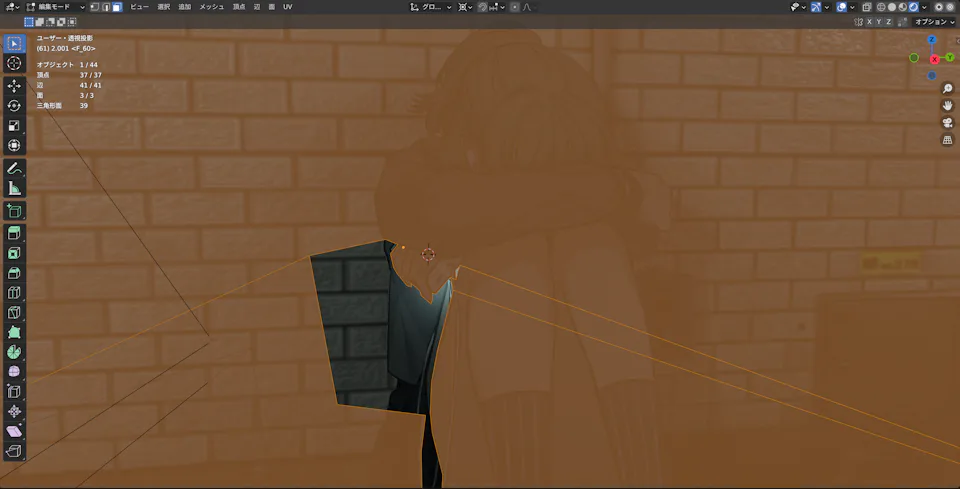Screen dimensions: 960x489
Task: Toggle proportional editing
Action: click(x=515, y=7)
